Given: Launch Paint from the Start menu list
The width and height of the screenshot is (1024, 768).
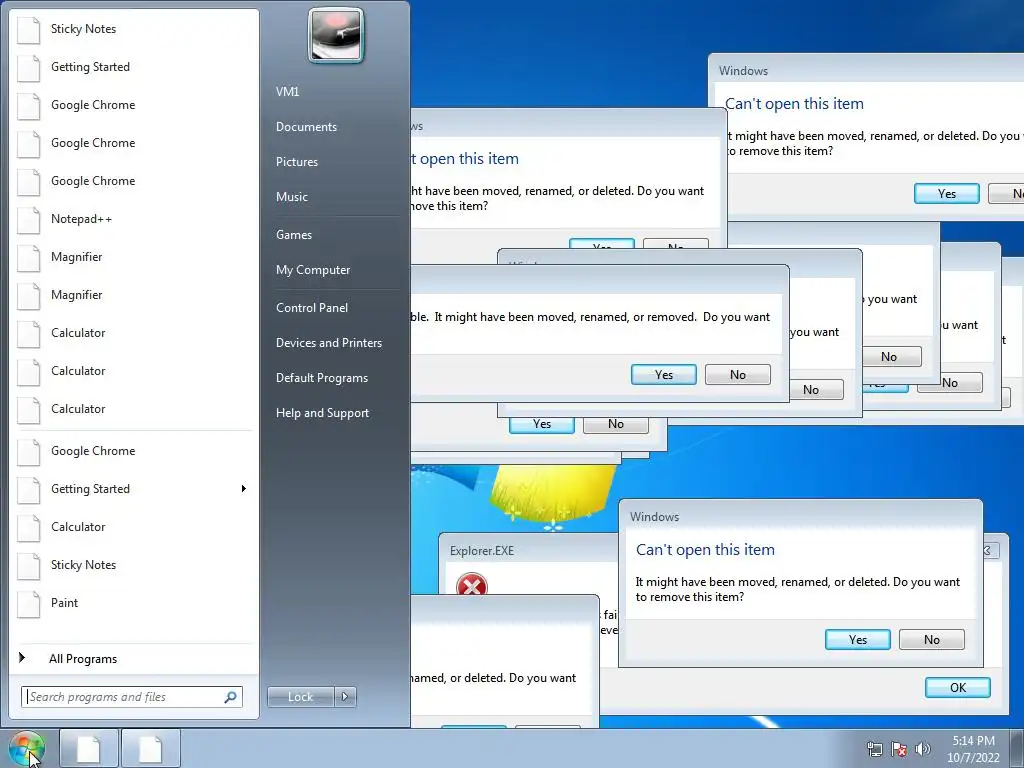Looking at the screenshot, I should [x=134, y=603].
